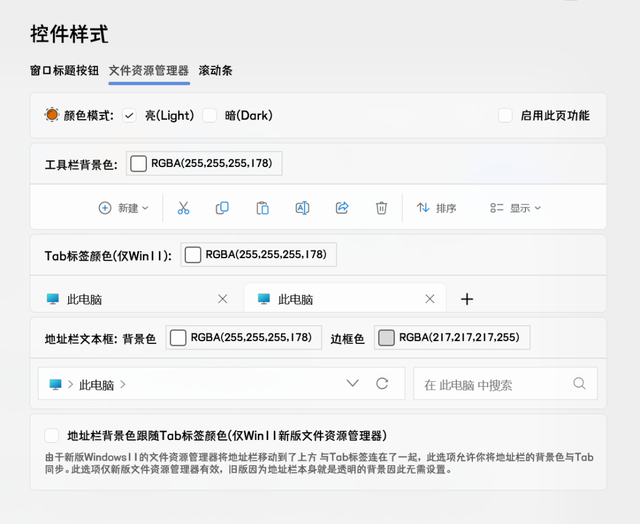640x524 pixels.
Task: Switch to the 窗口标题按钮 tab
Action: pos(64,71)
